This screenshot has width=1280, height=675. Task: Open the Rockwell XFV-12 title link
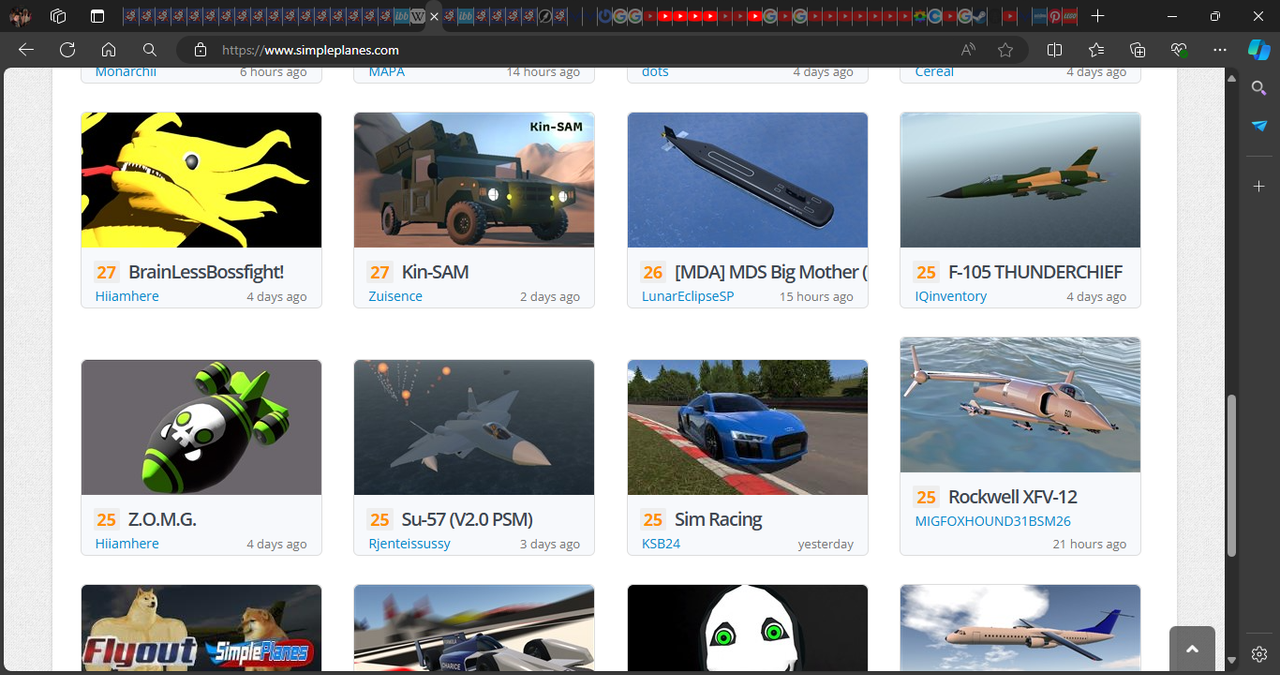[x=1012, y=497]
